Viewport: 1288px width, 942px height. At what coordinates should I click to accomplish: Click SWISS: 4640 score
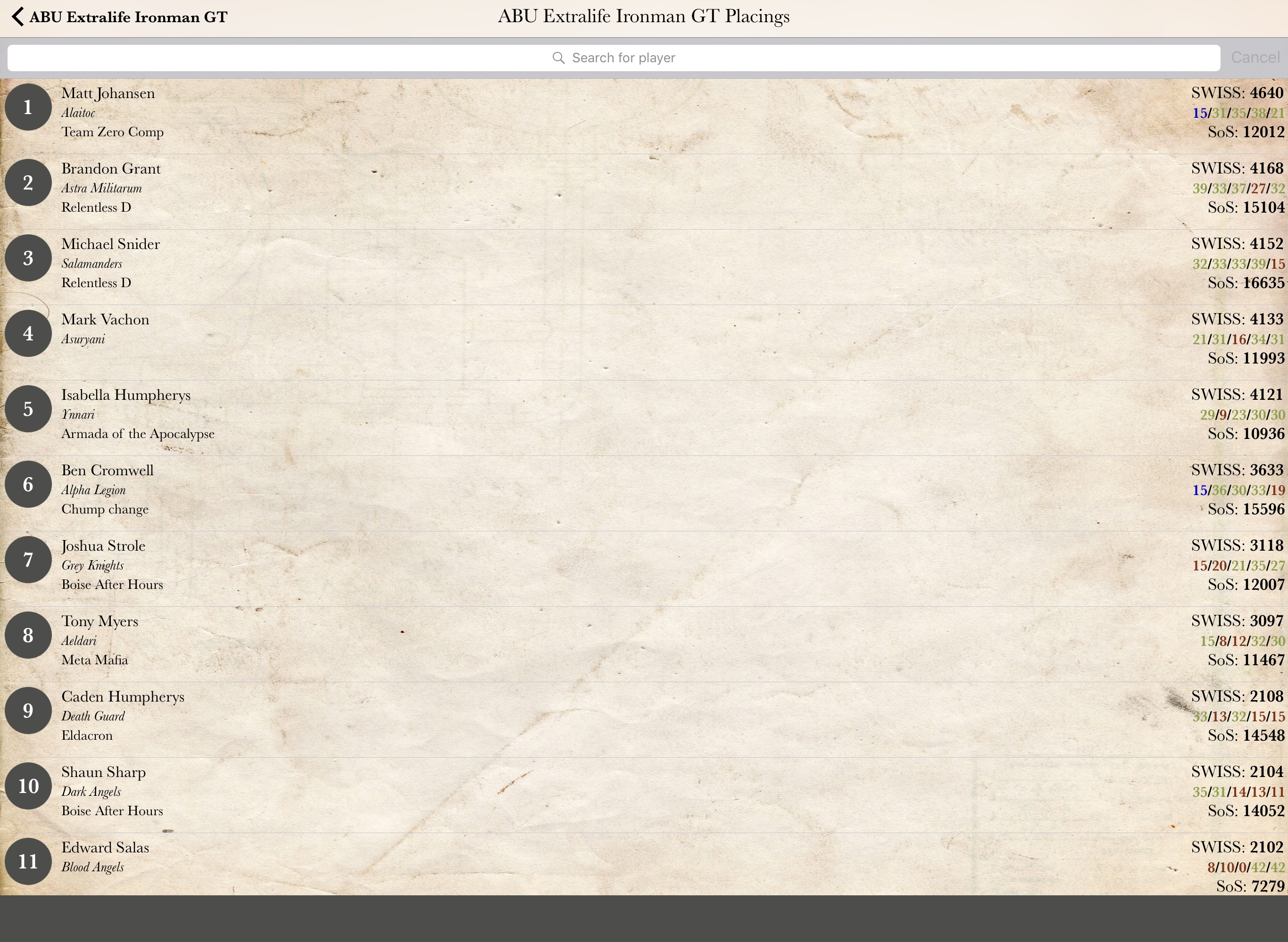pyautogui.click(x=1237, y=92)
